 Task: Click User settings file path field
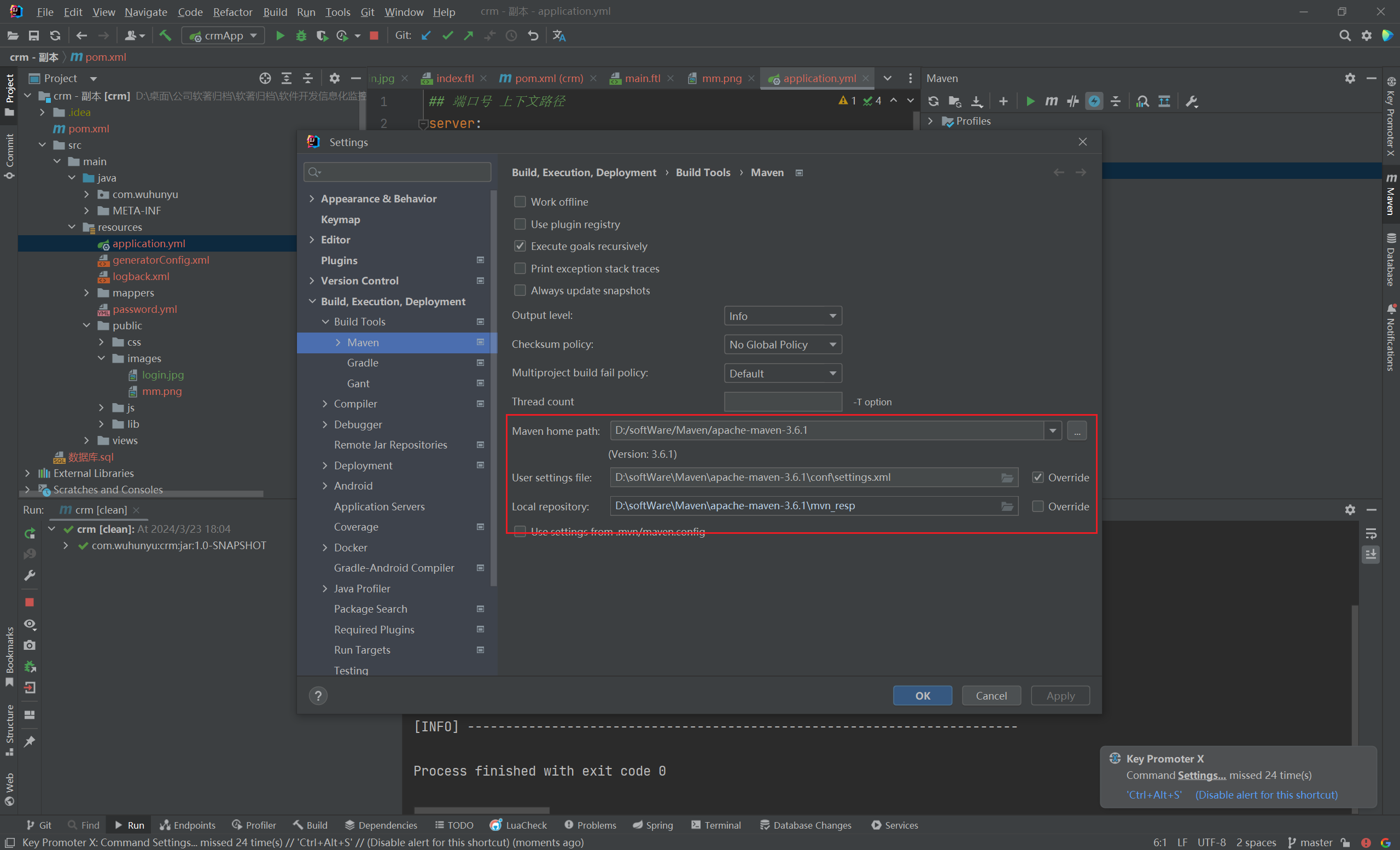pos(813,478)
